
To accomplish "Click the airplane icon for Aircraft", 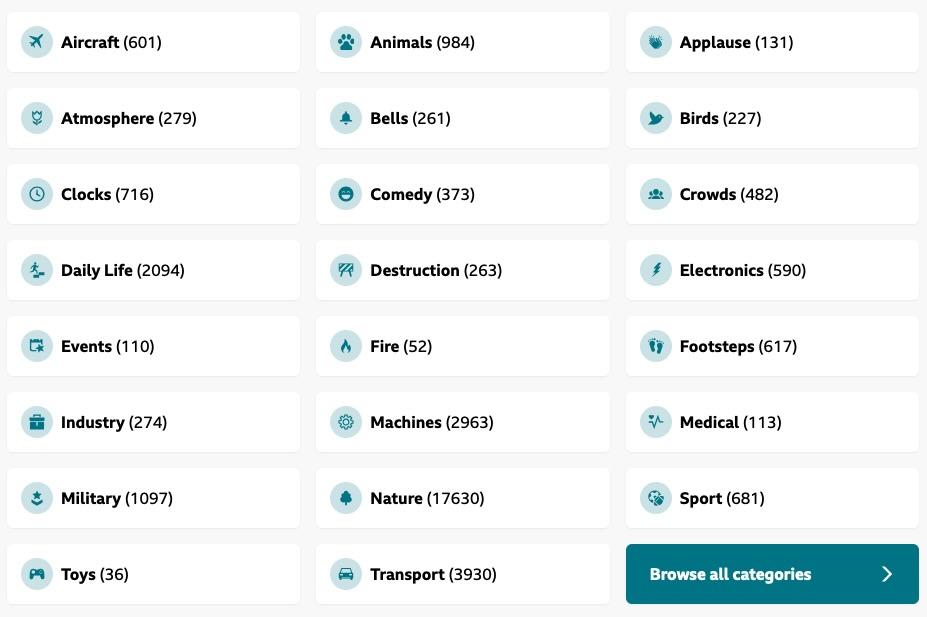I will point(37,42).
